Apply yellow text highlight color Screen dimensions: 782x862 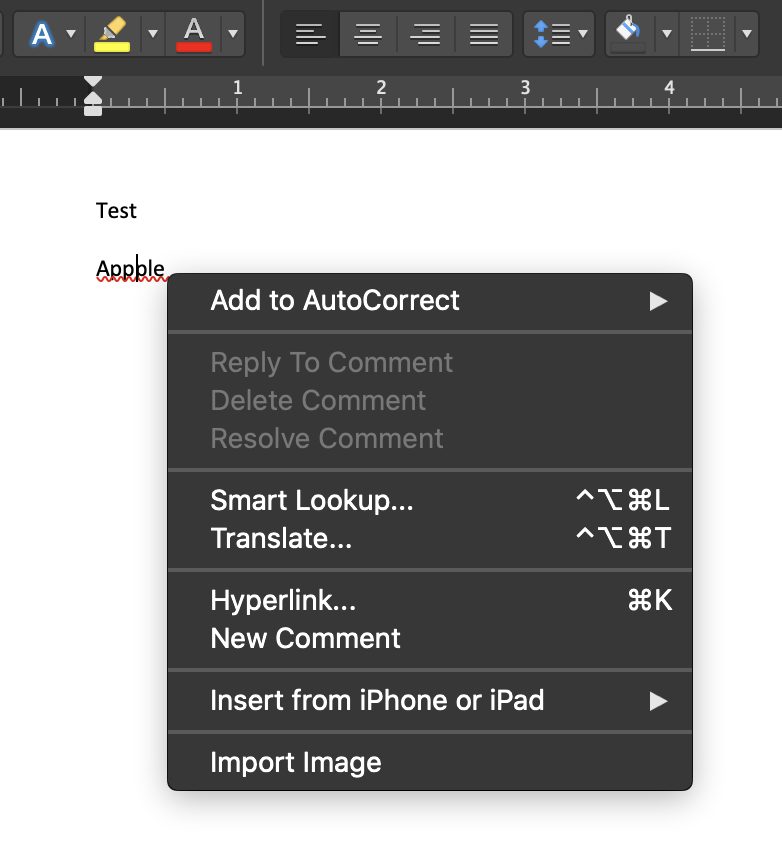[112, 34]
